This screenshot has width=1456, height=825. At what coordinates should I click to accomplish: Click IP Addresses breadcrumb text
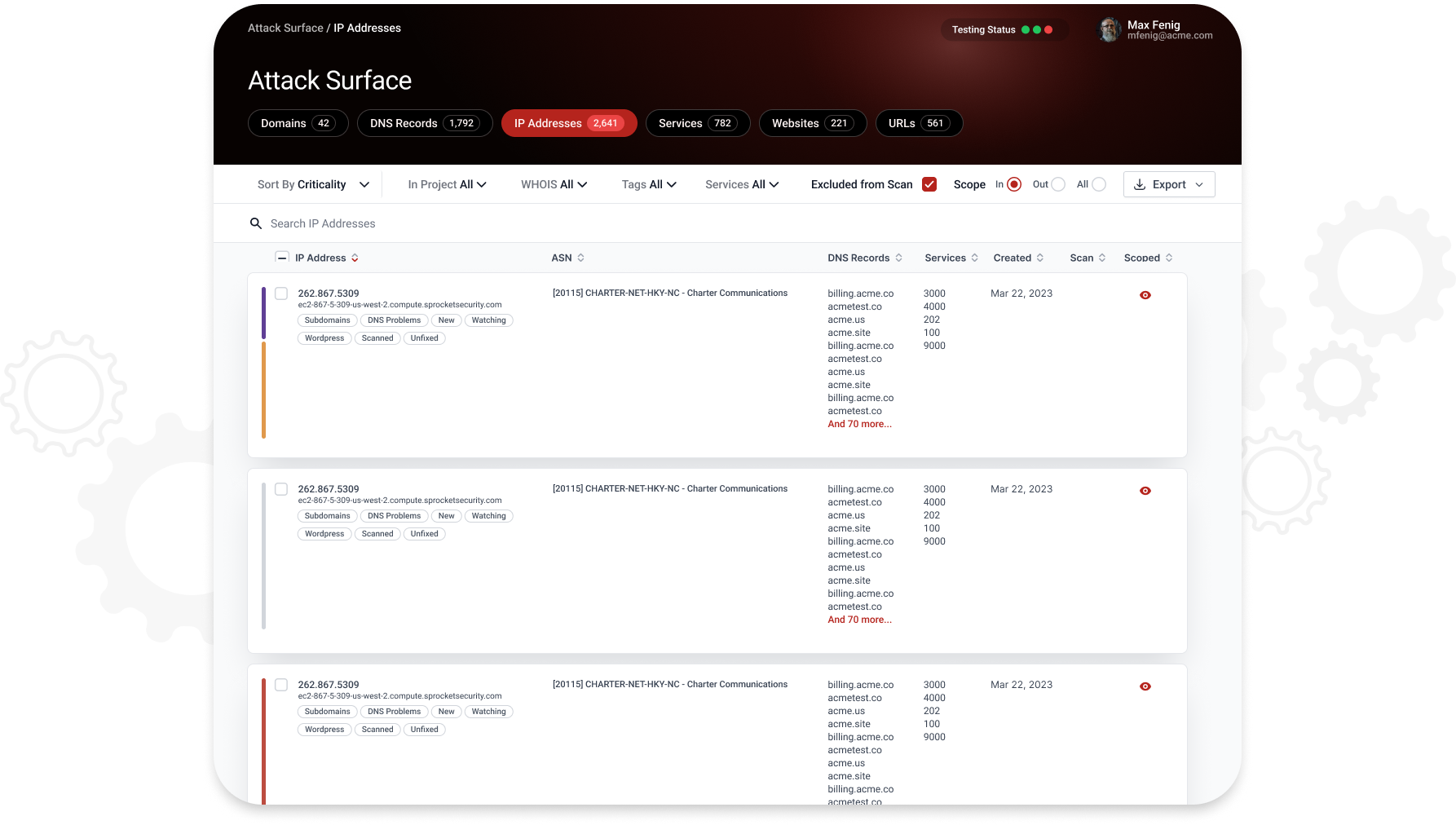367,28
